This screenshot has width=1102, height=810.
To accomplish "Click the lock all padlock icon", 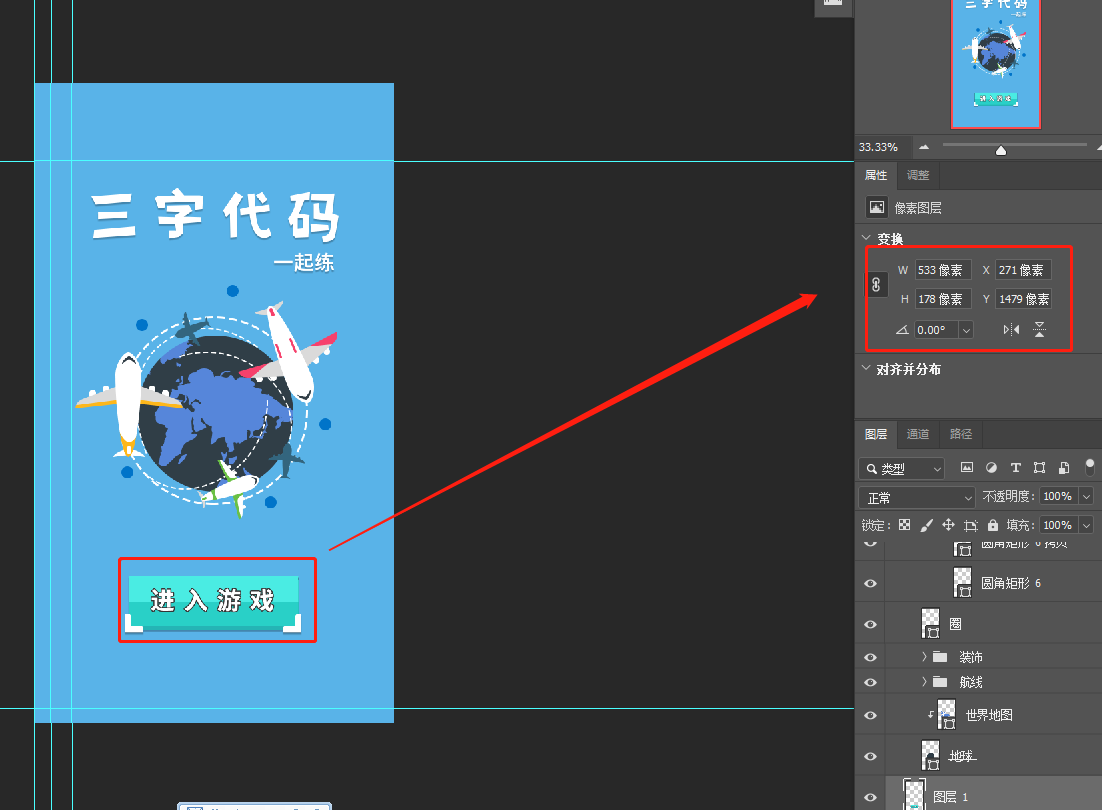I will pos(992,525).
